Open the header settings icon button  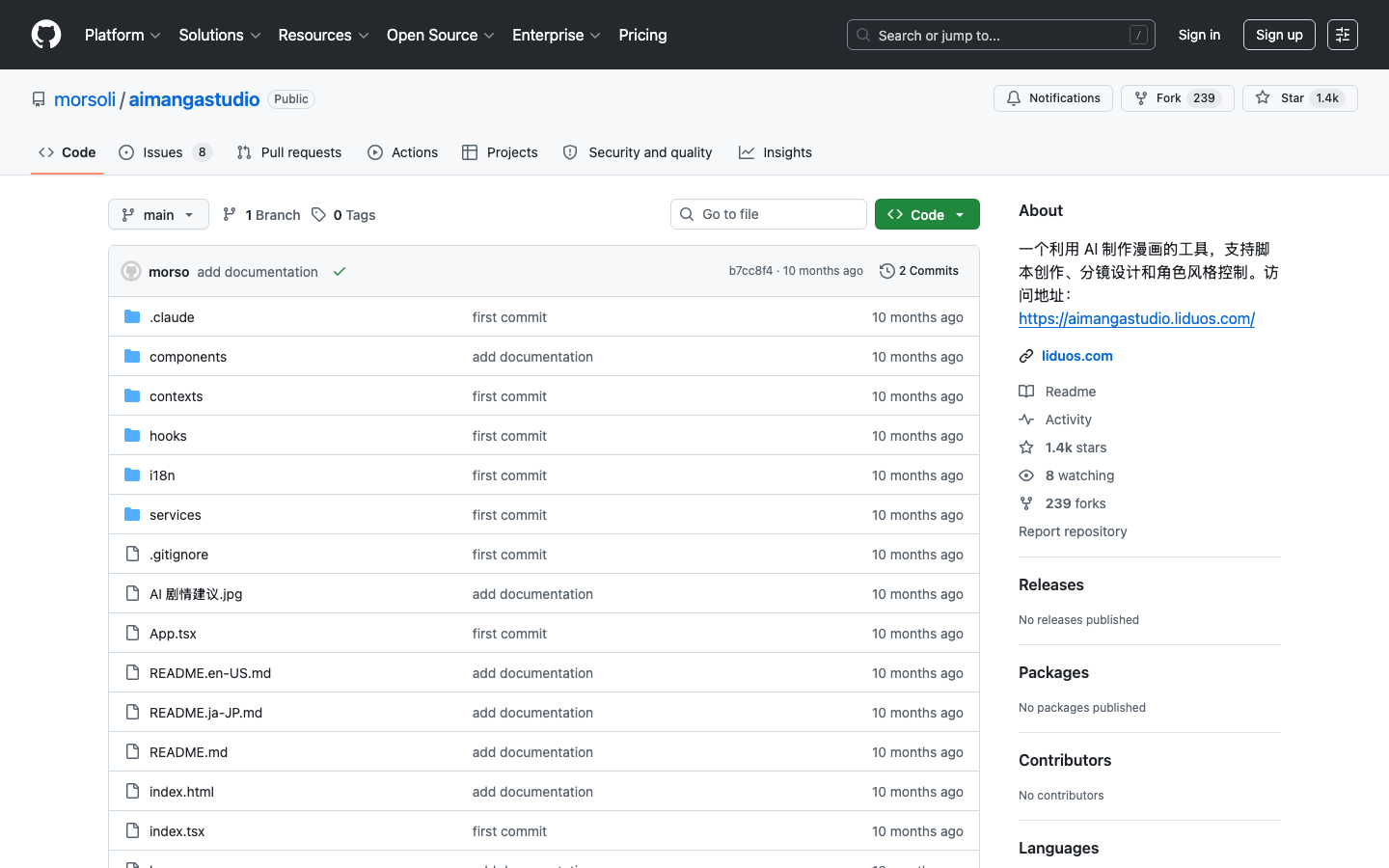click(x=1343, y=35)
